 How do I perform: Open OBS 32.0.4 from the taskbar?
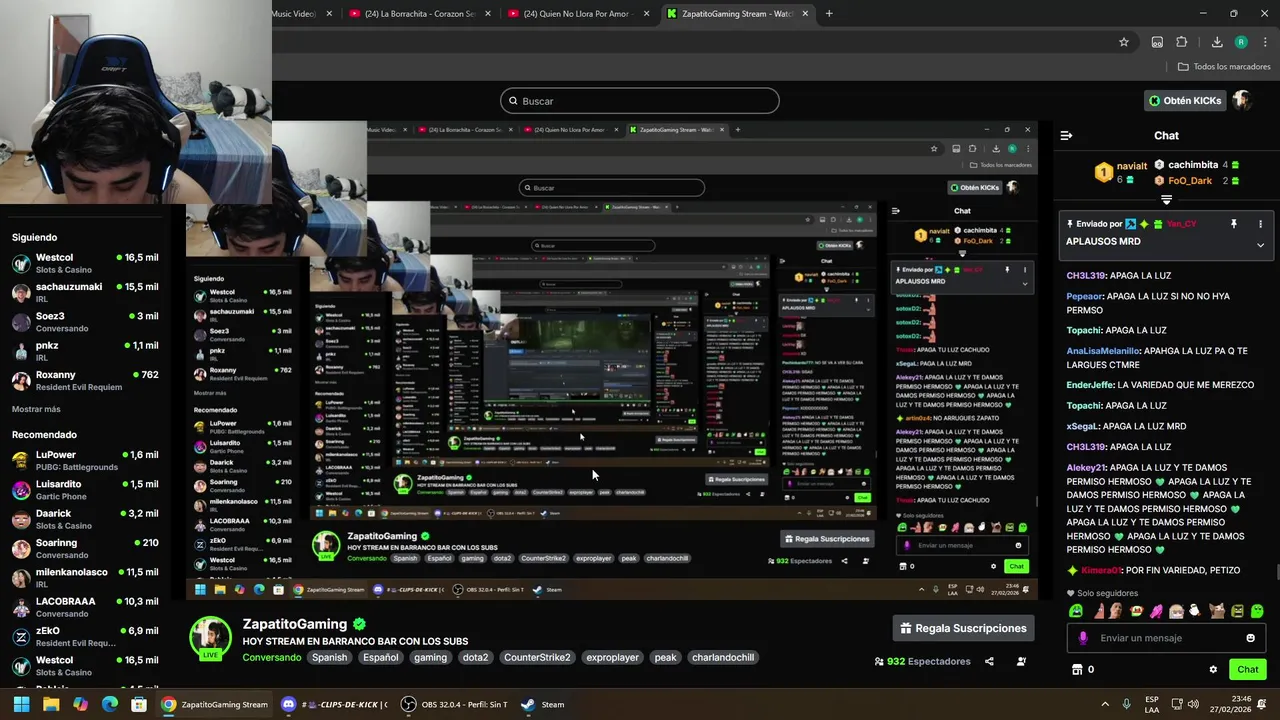(x=454, y=704)
